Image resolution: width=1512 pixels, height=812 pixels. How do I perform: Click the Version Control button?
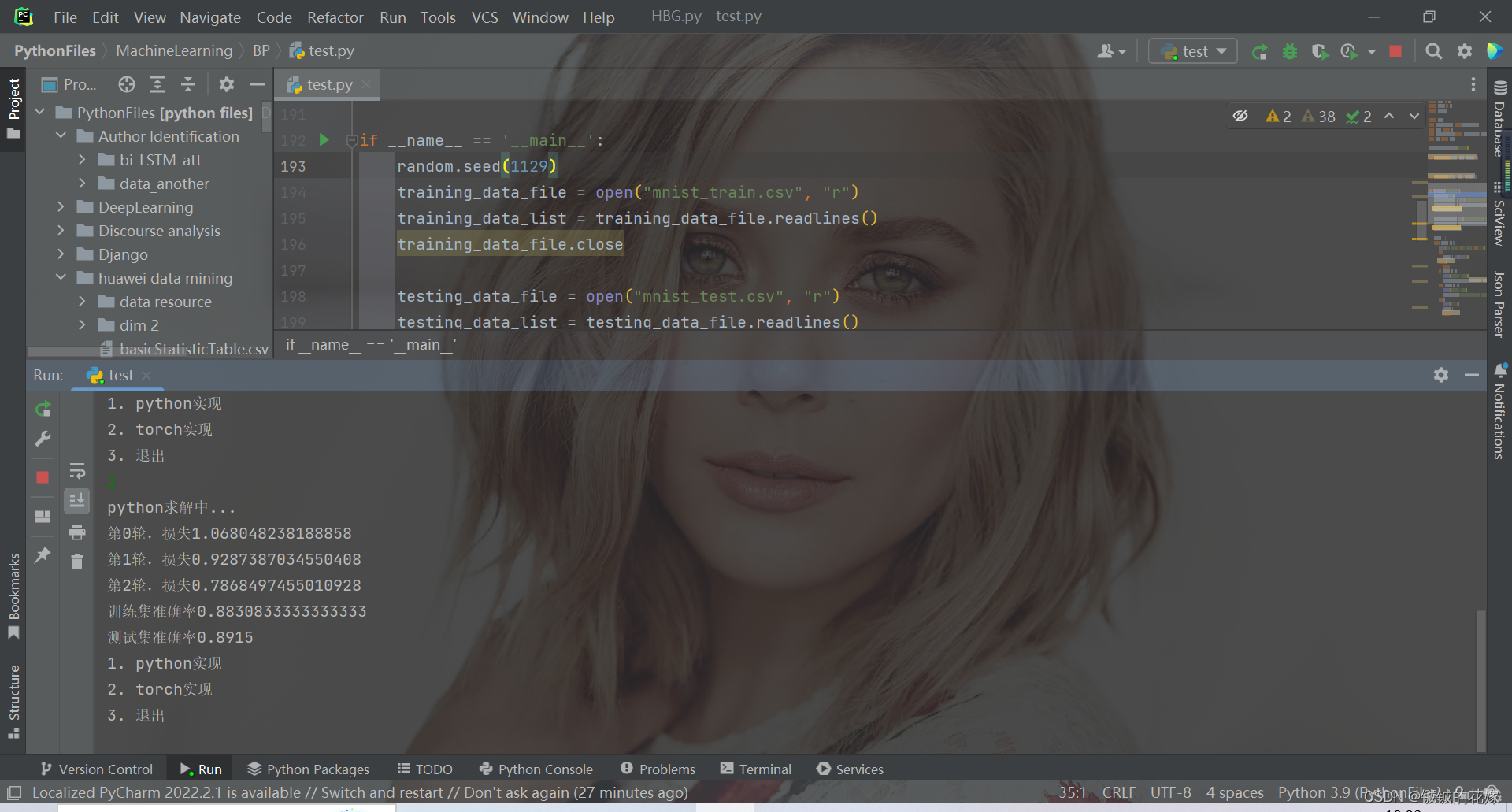click(x=97, y=769)
